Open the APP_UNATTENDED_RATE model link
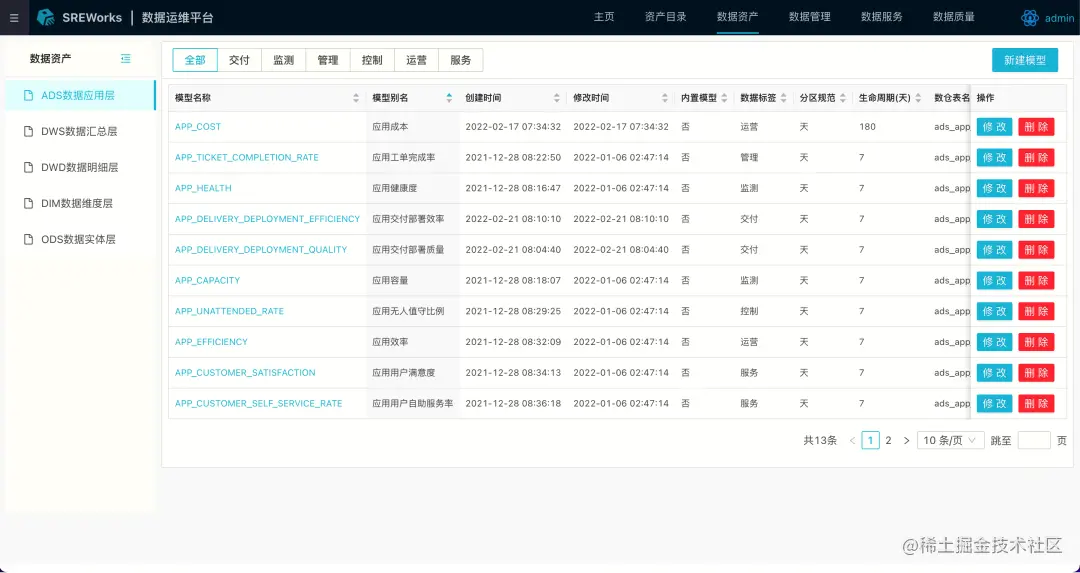This screenshot has height=573, width=1080. (229, 311)
